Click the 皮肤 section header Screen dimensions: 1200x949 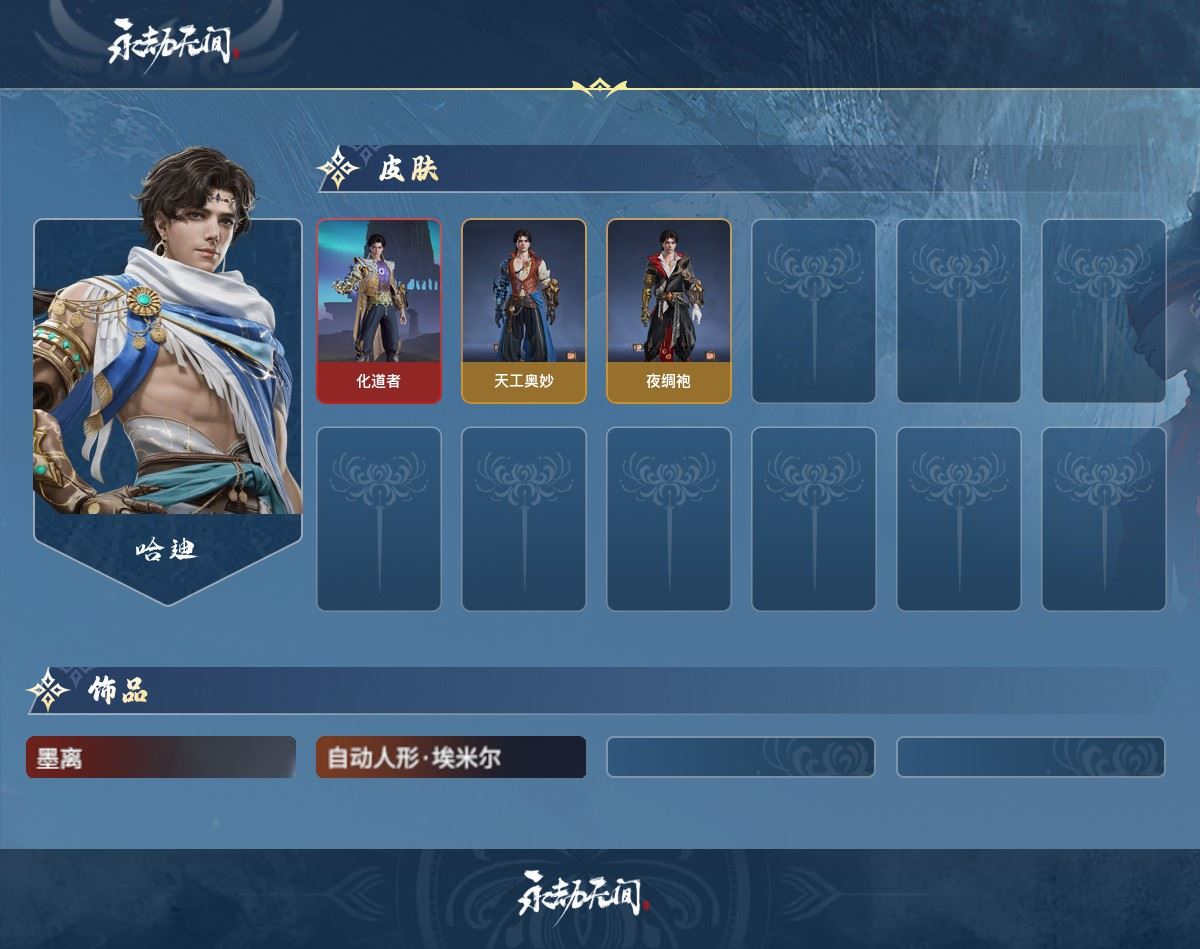point(408,169)
